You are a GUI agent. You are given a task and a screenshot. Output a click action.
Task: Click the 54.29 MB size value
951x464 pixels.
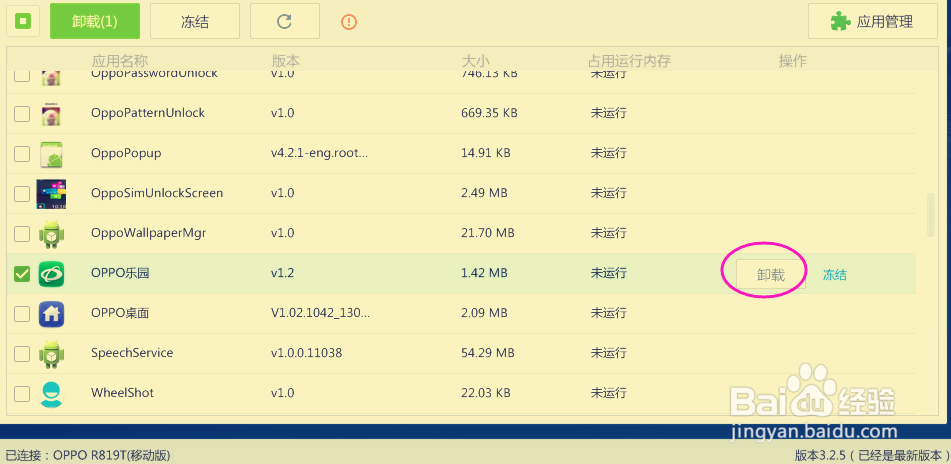tap(488, 352)
